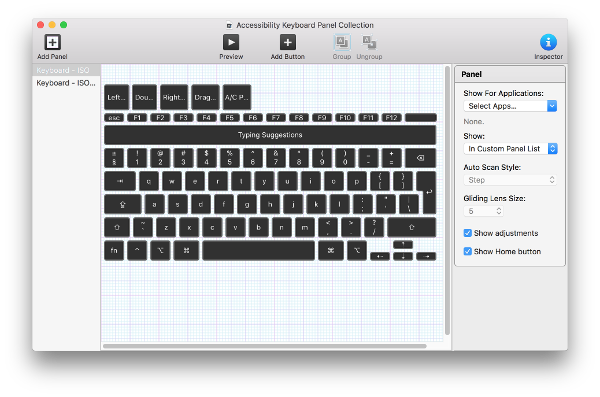
Task: Select the m key
Action: (305, 227)
